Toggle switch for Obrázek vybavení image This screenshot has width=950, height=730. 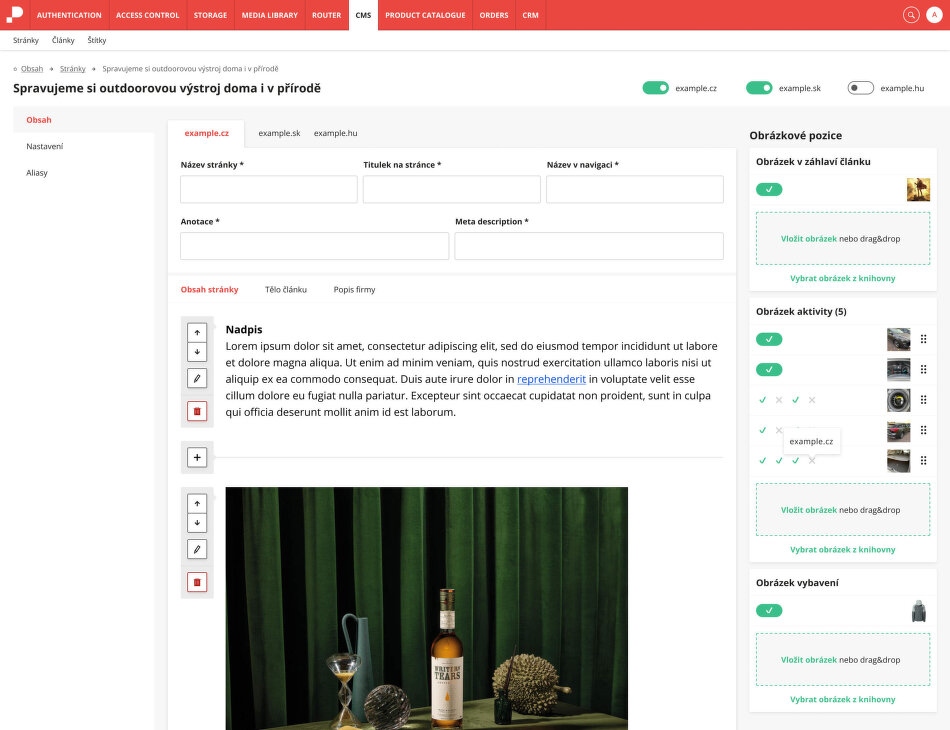(769, 611)
